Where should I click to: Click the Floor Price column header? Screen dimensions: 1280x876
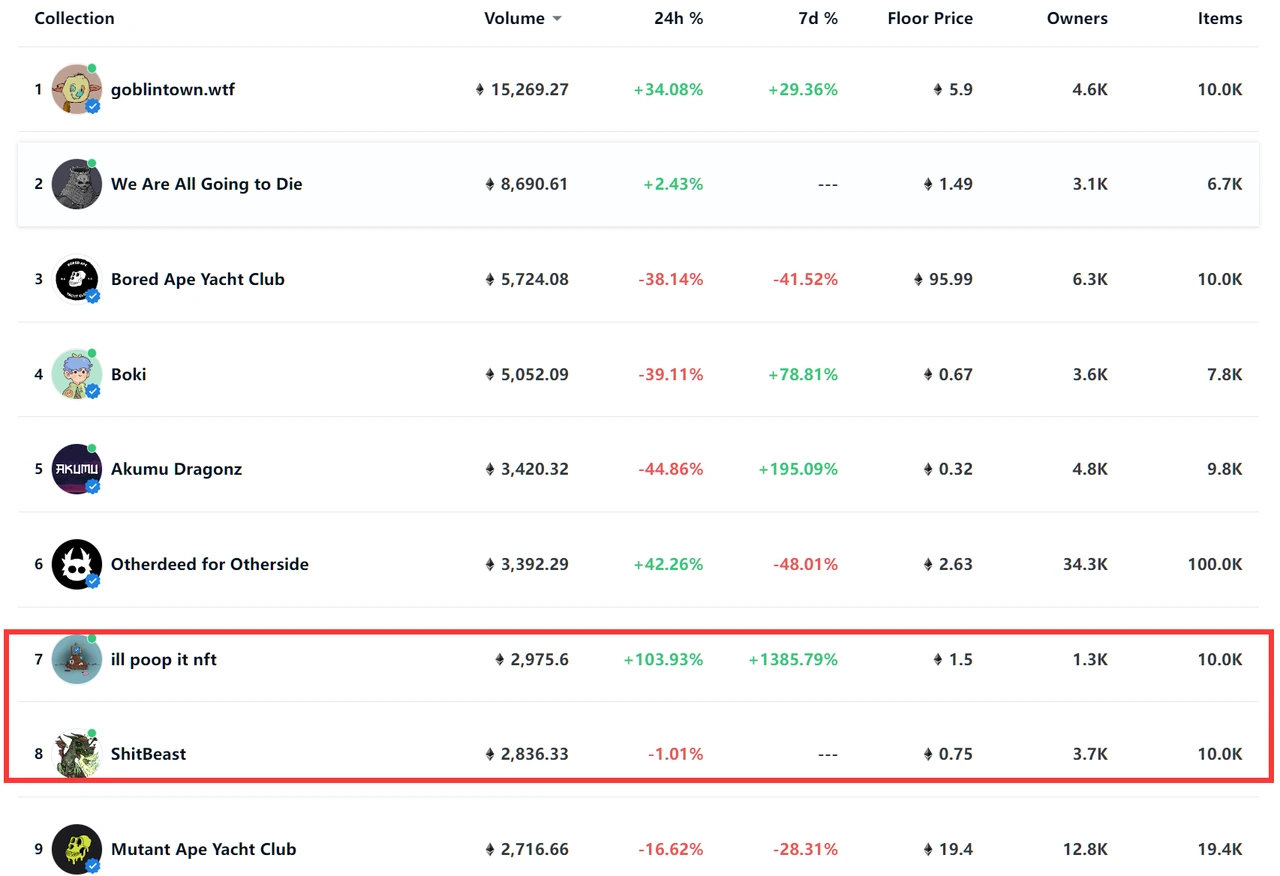pos(929,19)
